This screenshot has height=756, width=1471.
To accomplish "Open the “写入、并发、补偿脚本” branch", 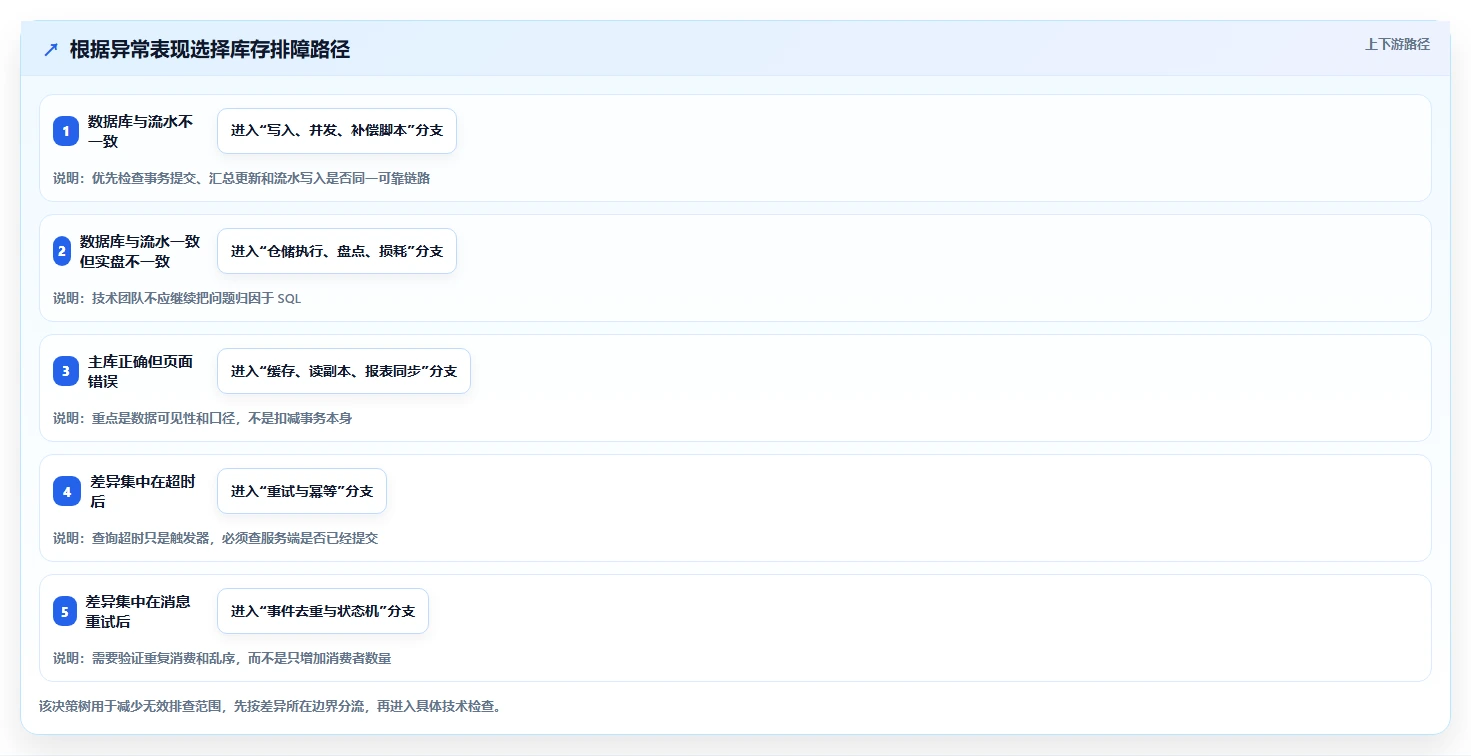I will [337, 131].
